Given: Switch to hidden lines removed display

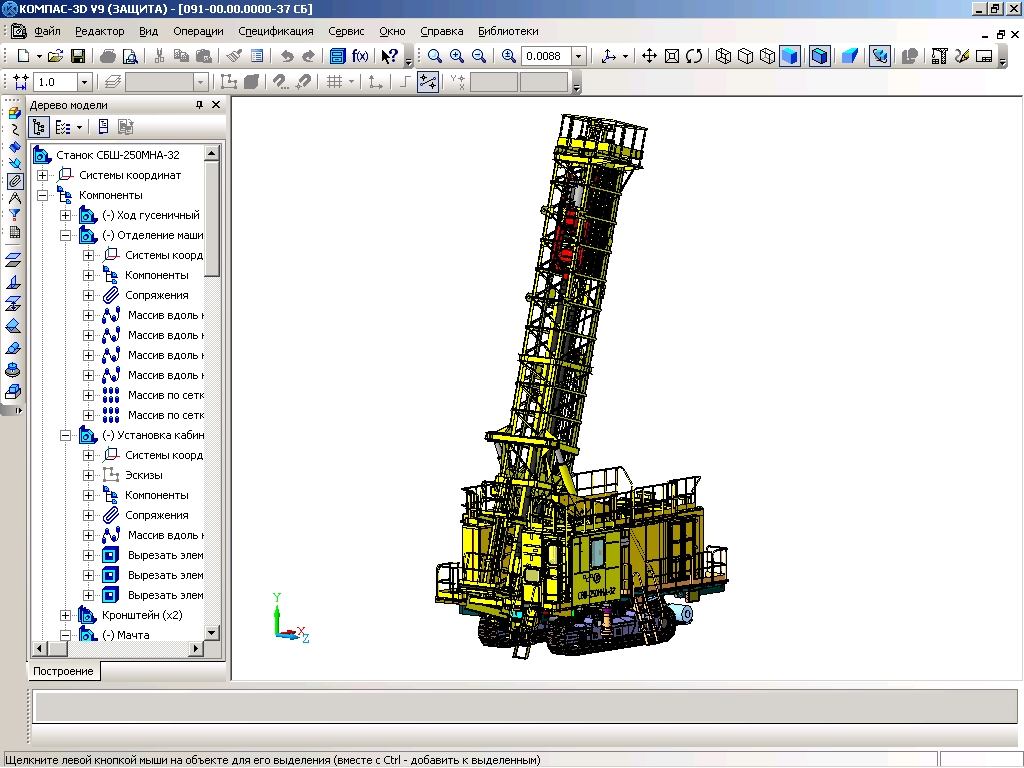Looking at the screenshot, I should tap(745, 56).
